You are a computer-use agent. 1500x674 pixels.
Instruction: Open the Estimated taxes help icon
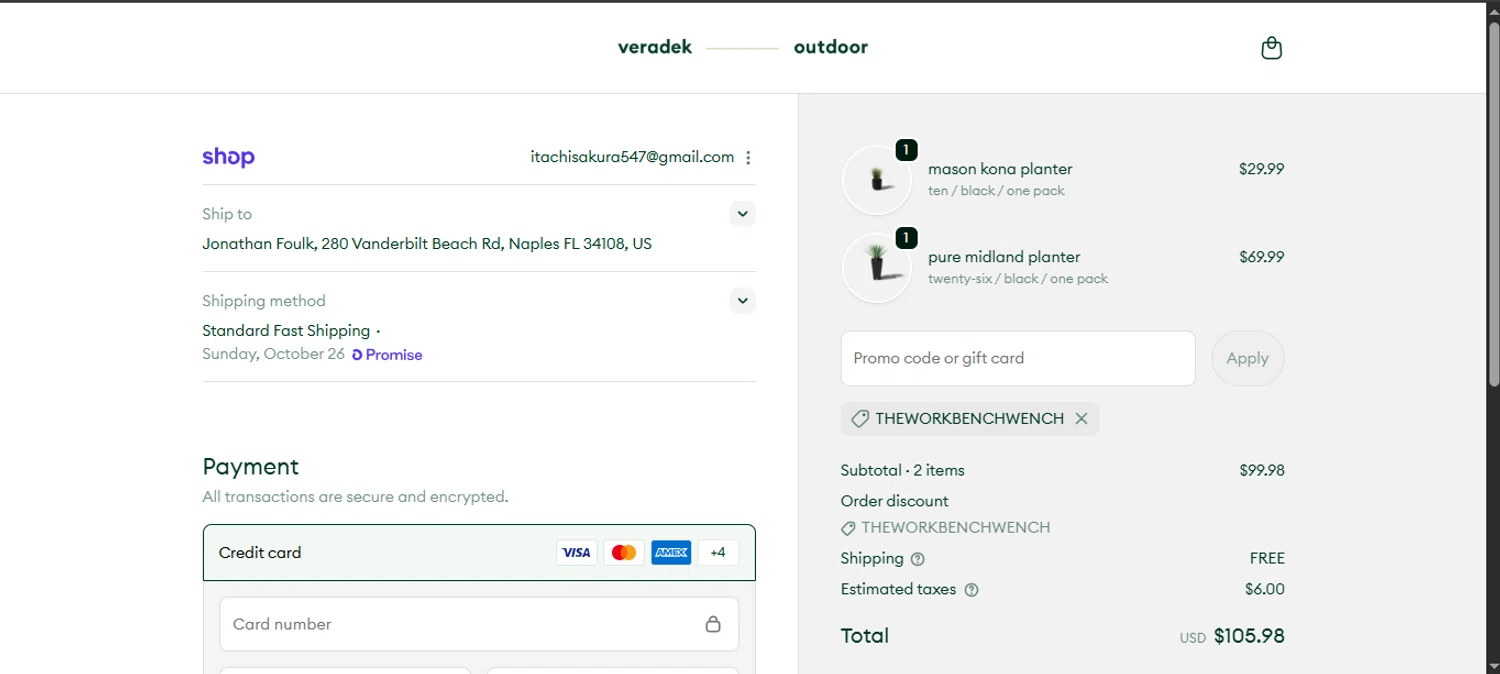pos(971,590)
